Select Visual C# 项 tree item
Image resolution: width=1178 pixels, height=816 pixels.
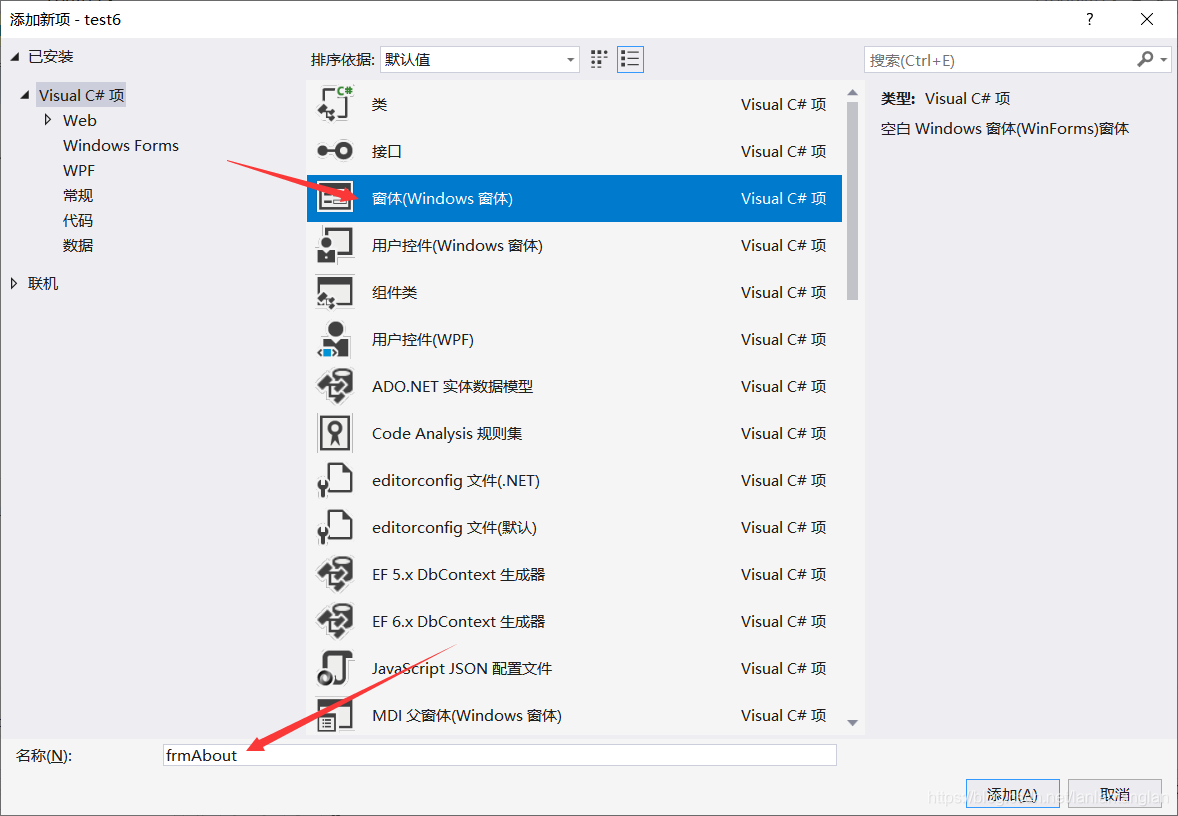point(81,95)
